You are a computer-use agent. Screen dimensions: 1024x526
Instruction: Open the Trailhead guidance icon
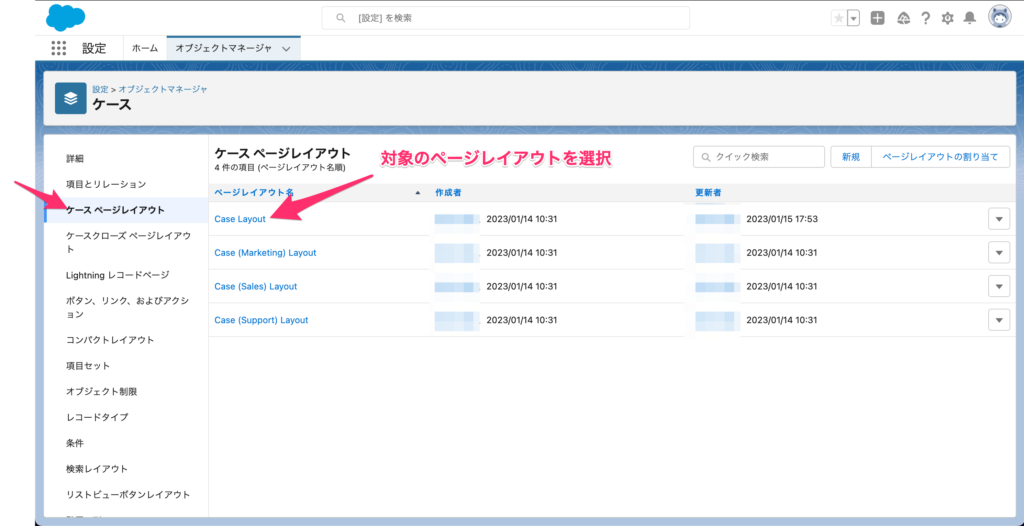(903, 18)
